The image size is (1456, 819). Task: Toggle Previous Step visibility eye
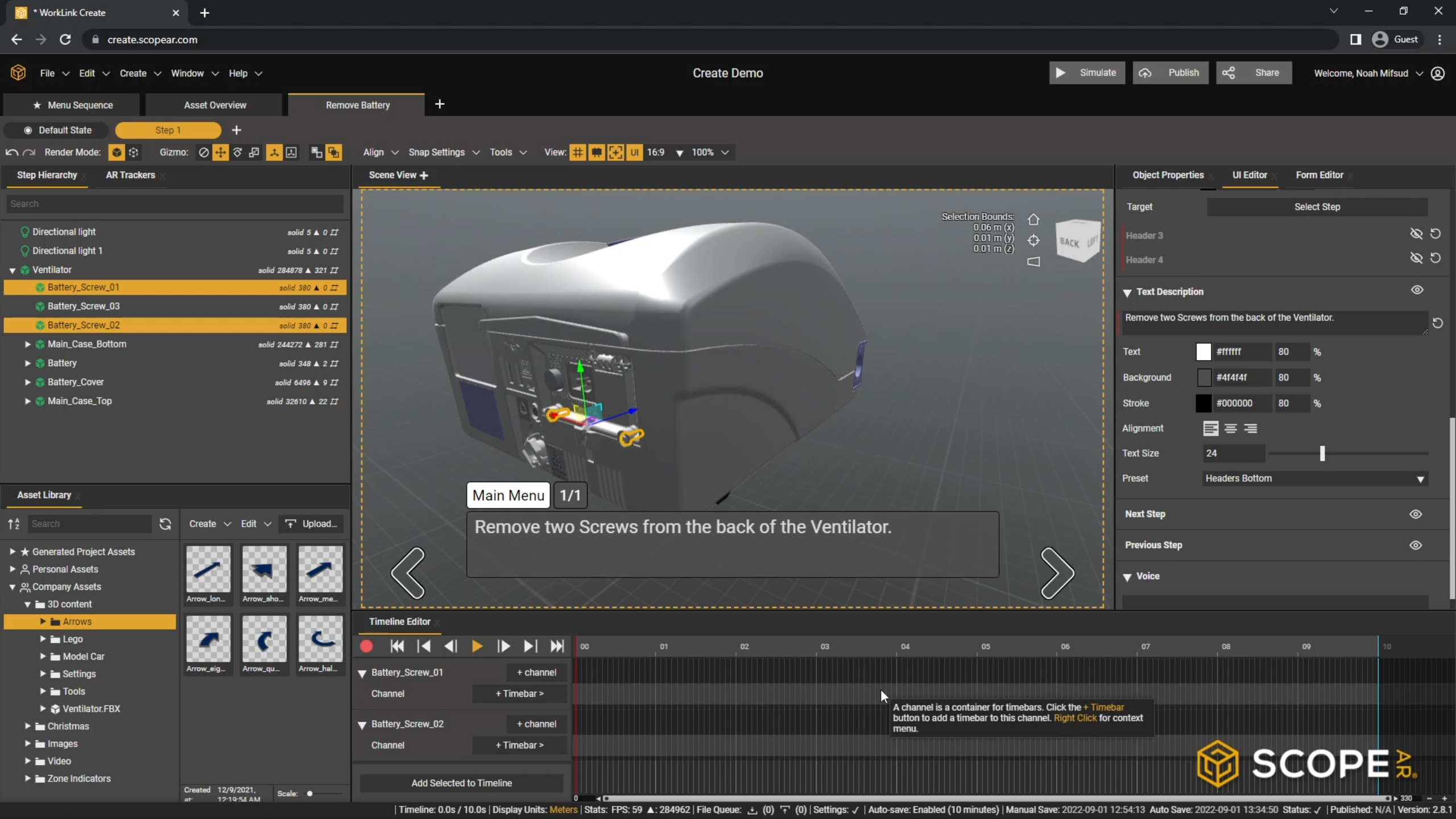(1416, 545)
